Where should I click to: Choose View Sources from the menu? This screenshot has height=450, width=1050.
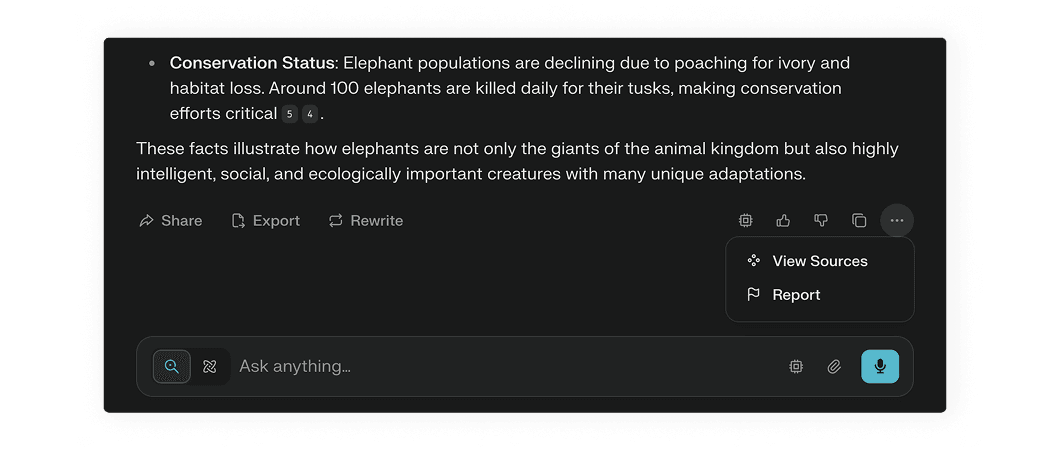819,261
